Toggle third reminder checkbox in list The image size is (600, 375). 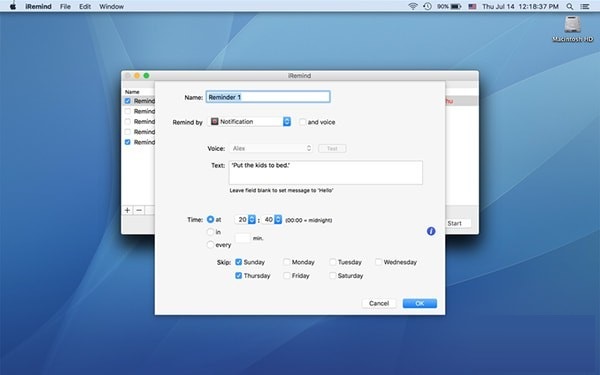pos(127,121)
